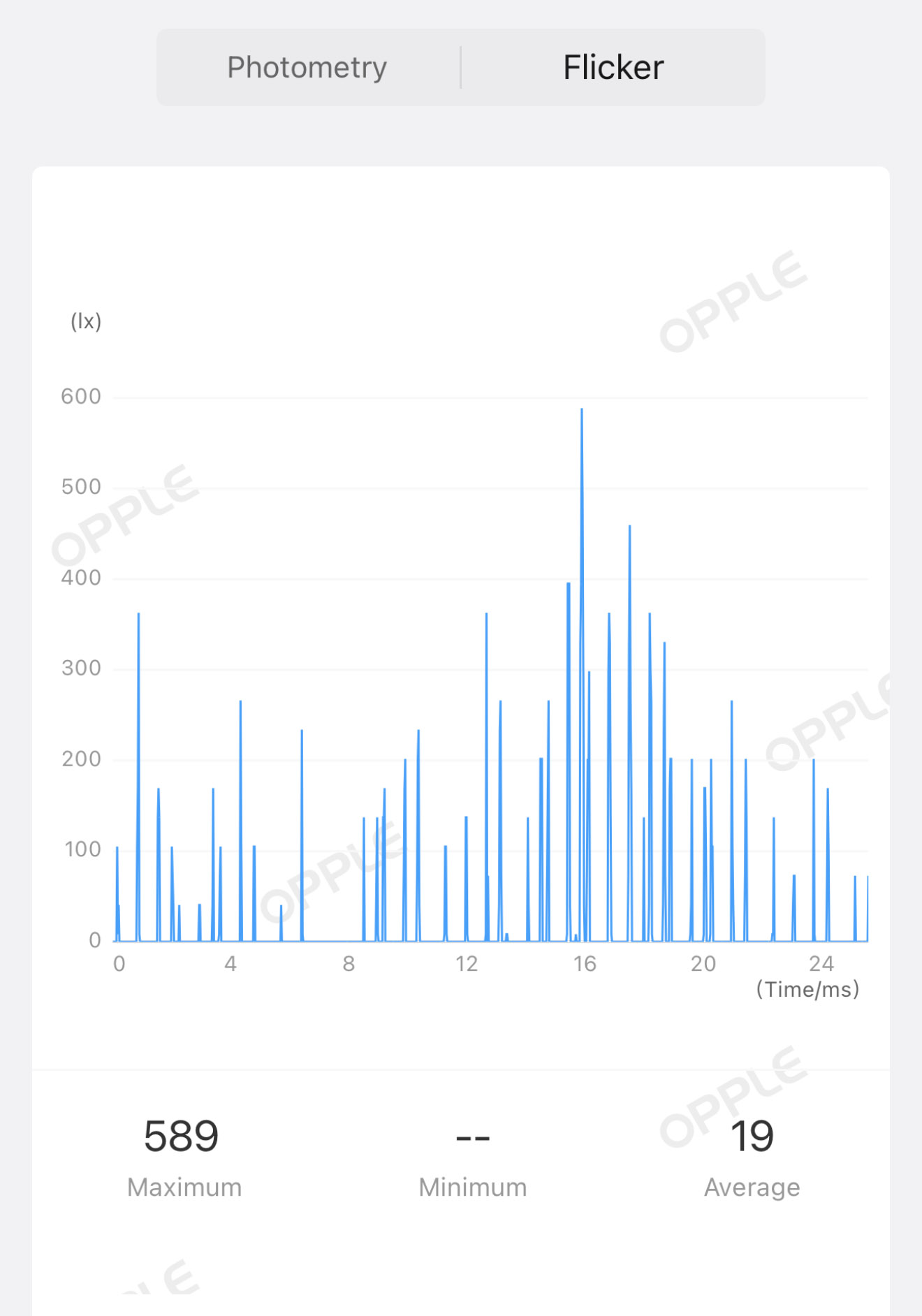Screen dimensions: 922x1316
Task: Tap the 19 Average value
Action: 752,1136
